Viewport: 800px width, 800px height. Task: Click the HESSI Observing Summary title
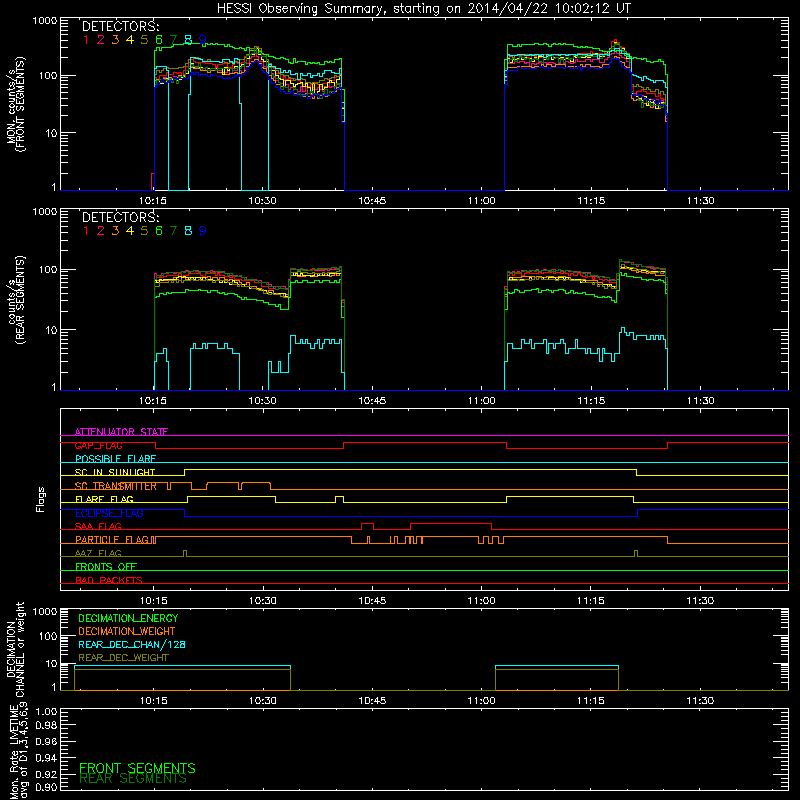coord(423,9)
